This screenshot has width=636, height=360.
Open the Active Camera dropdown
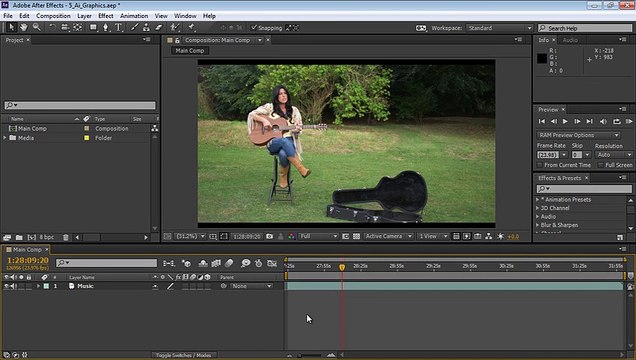point(388,236)
